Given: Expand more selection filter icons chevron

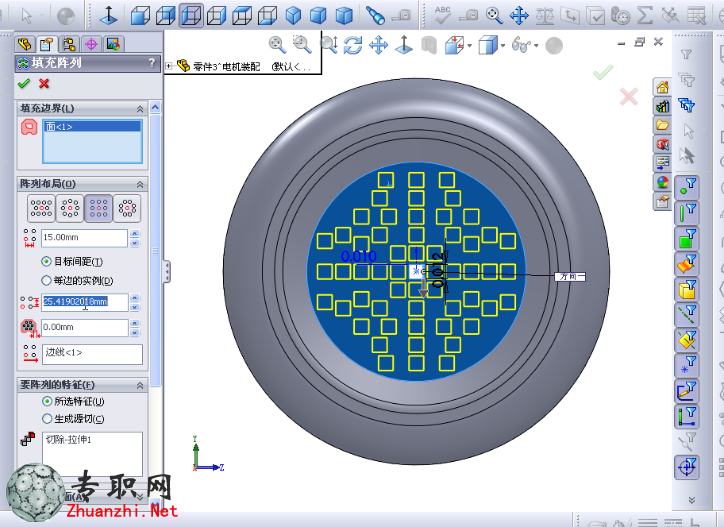Looking at the screenshot, I should tap(691, 500).
